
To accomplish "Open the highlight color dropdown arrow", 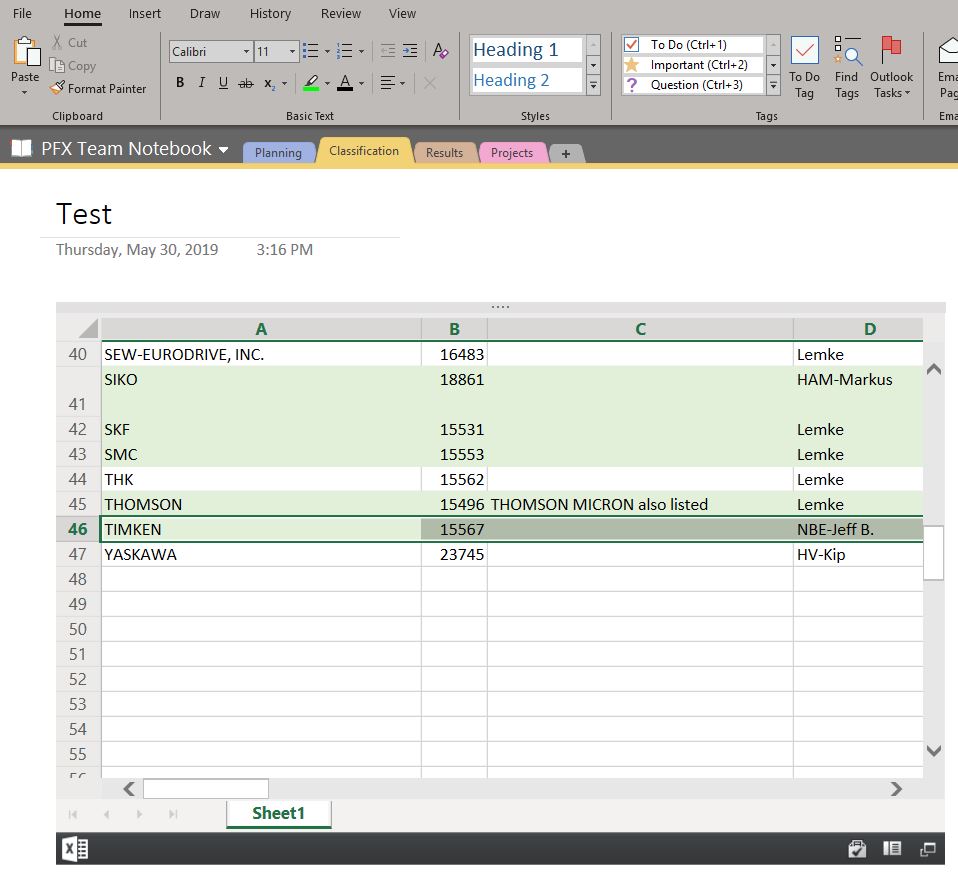I will coord(327,83).
